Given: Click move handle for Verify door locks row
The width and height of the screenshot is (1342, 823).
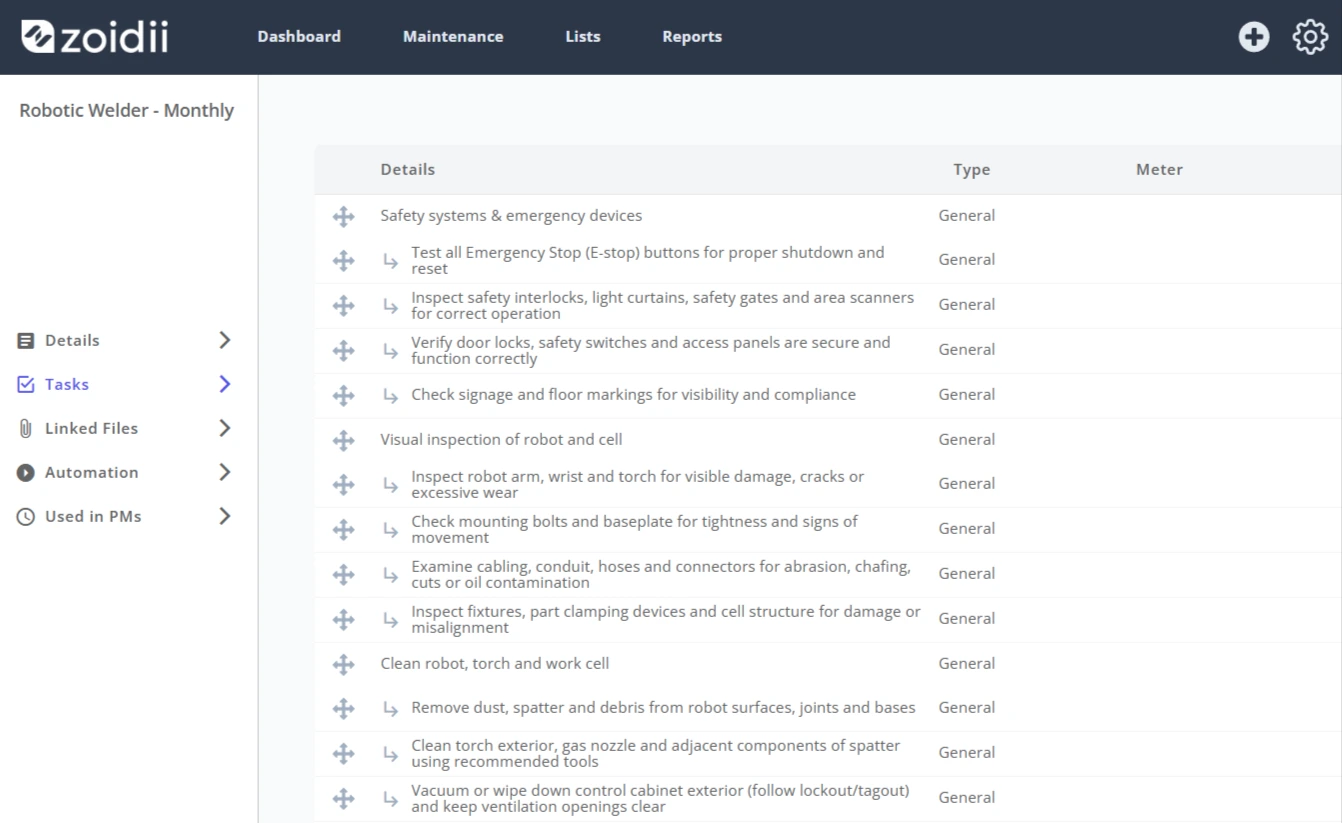Looking at the screenshot, I should coord(343,350).
